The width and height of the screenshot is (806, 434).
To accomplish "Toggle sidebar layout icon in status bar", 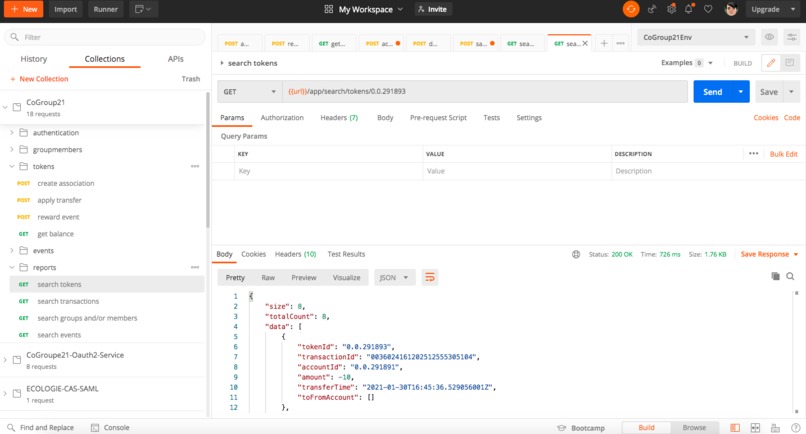I will (735, 427).
